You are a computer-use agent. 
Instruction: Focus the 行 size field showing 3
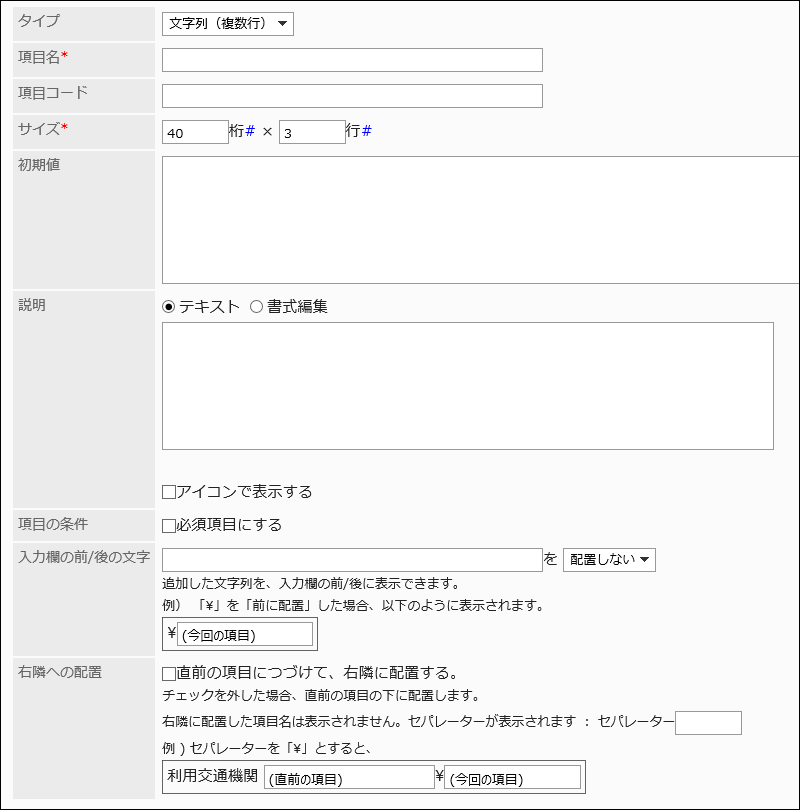pyautogui.click(x=312, y=132)
